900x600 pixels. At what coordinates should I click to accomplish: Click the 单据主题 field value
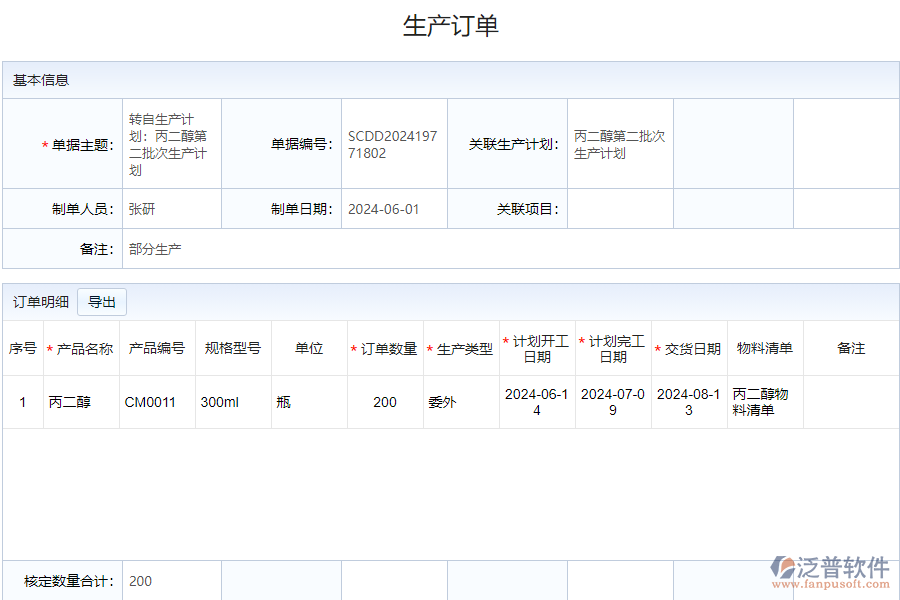(170, 145)
